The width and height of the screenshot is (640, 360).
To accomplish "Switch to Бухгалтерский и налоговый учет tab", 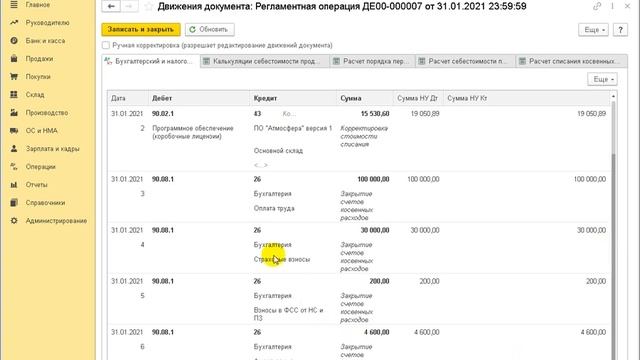I will (x=151, y=61).
